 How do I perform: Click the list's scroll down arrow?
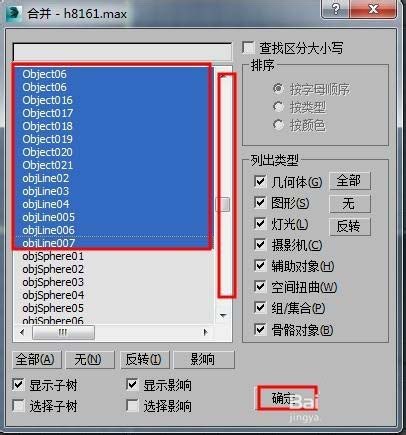click(x=223, y=315)
